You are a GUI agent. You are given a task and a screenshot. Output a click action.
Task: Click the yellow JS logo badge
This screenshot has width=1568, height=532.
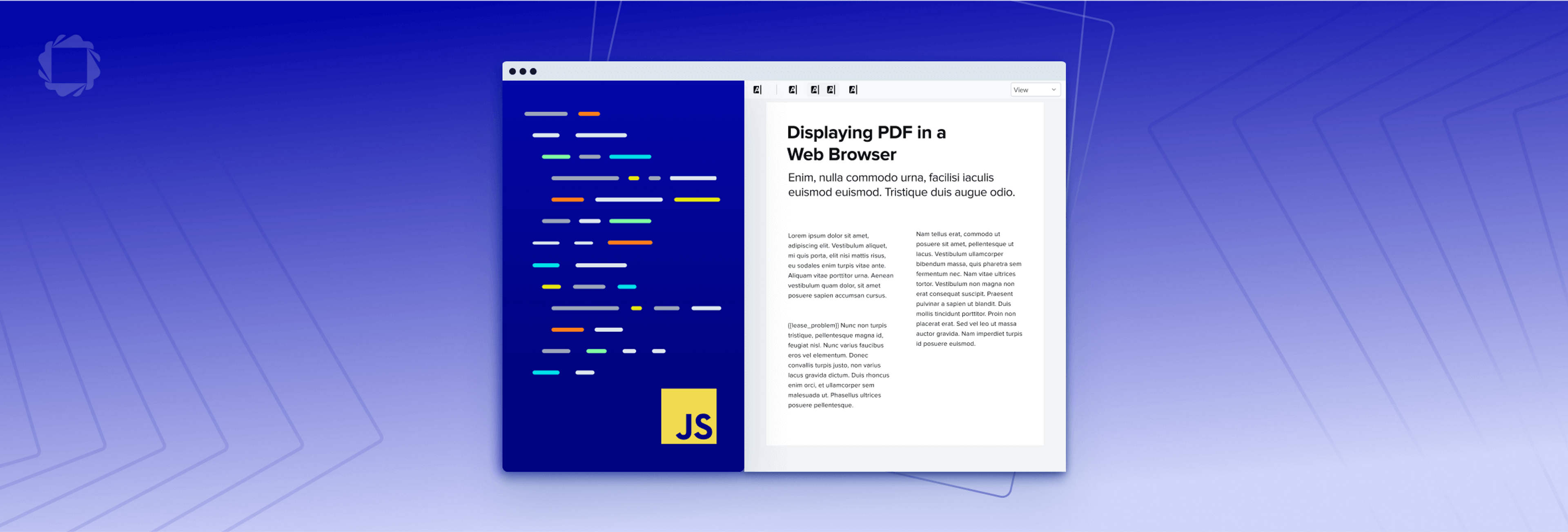[688, 416]
